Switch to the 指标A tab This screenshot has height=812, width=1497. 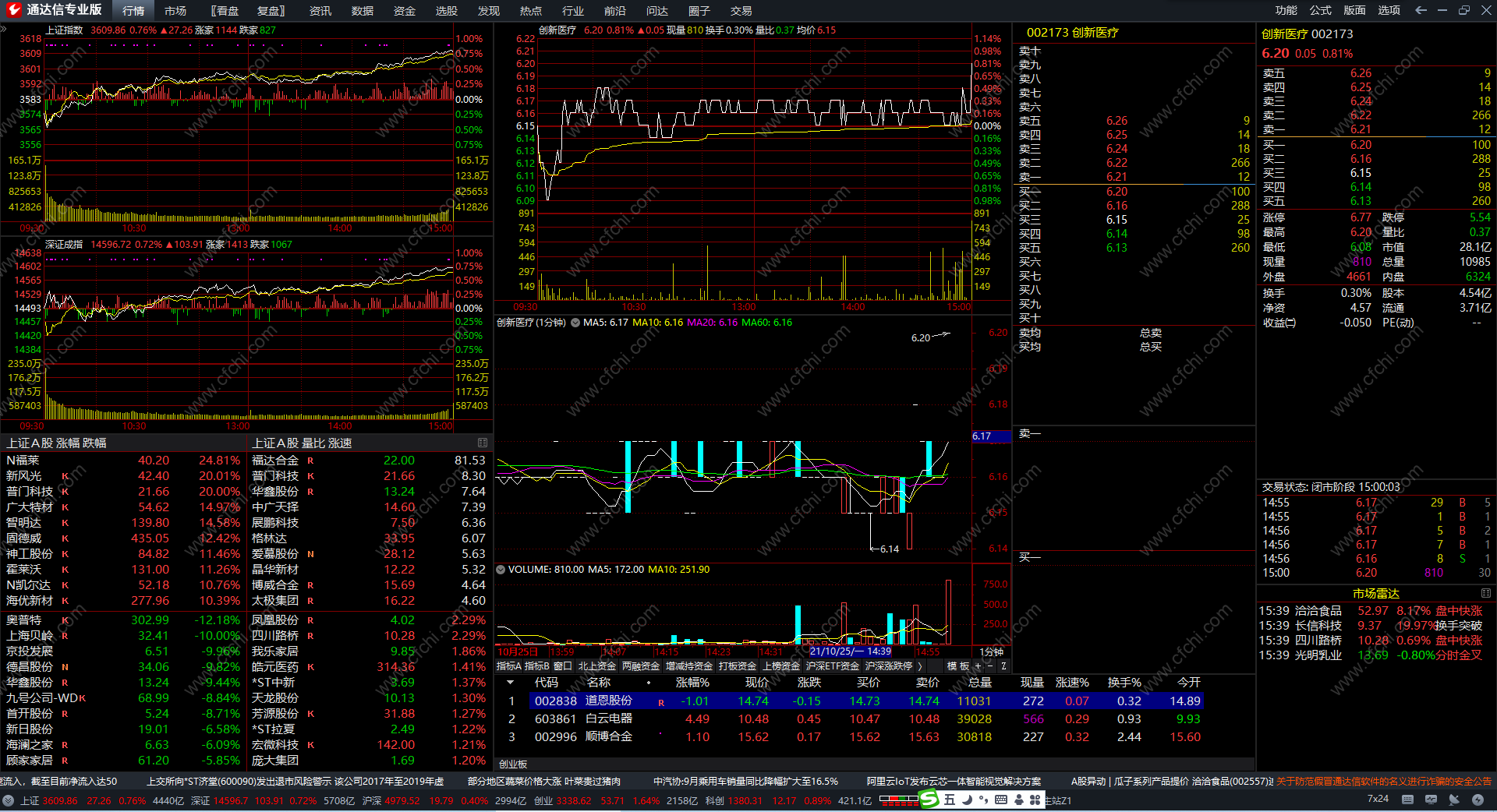(x=509, y=666)
